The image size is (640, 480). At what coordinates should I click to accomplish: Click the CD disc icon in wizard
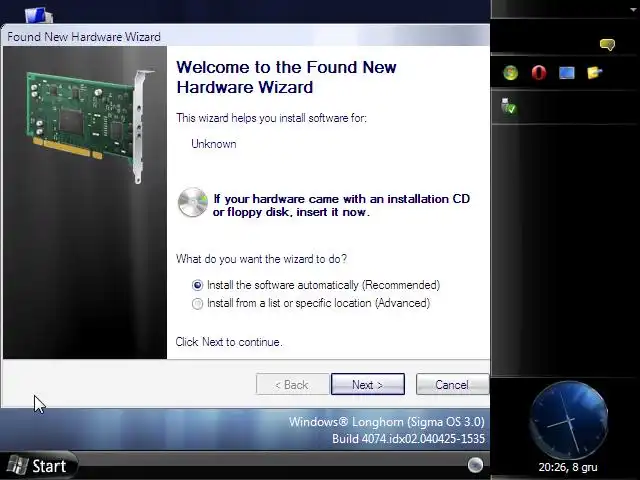click(x=193, y=202)
